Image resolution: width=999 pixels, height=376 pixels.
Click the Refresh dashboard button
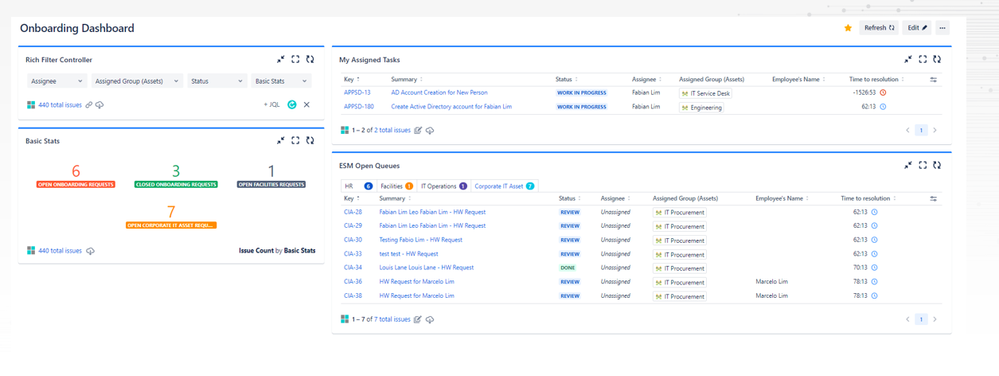[879, 28]
